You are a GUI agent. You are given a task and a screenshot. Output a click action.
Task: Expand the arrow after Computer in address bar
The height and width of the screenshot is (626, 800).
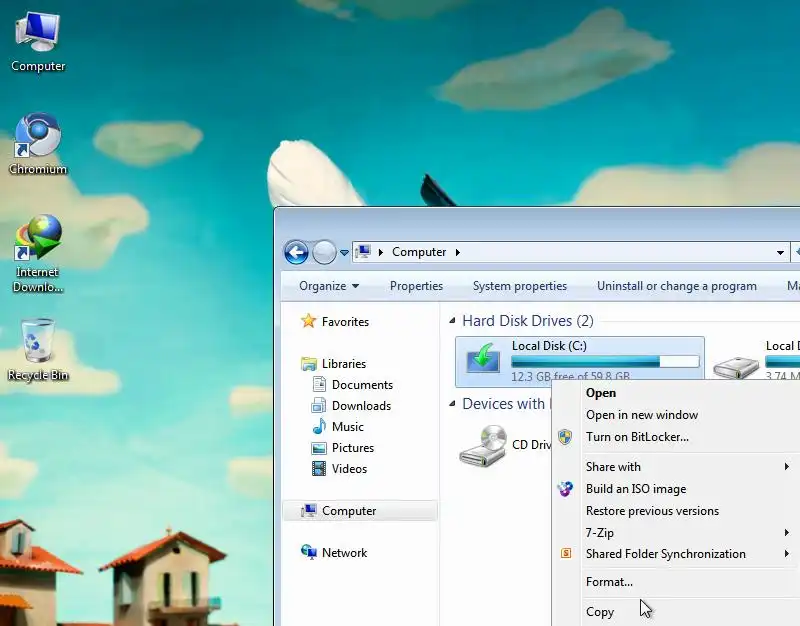pyautogui.click(x=458, y=252)
